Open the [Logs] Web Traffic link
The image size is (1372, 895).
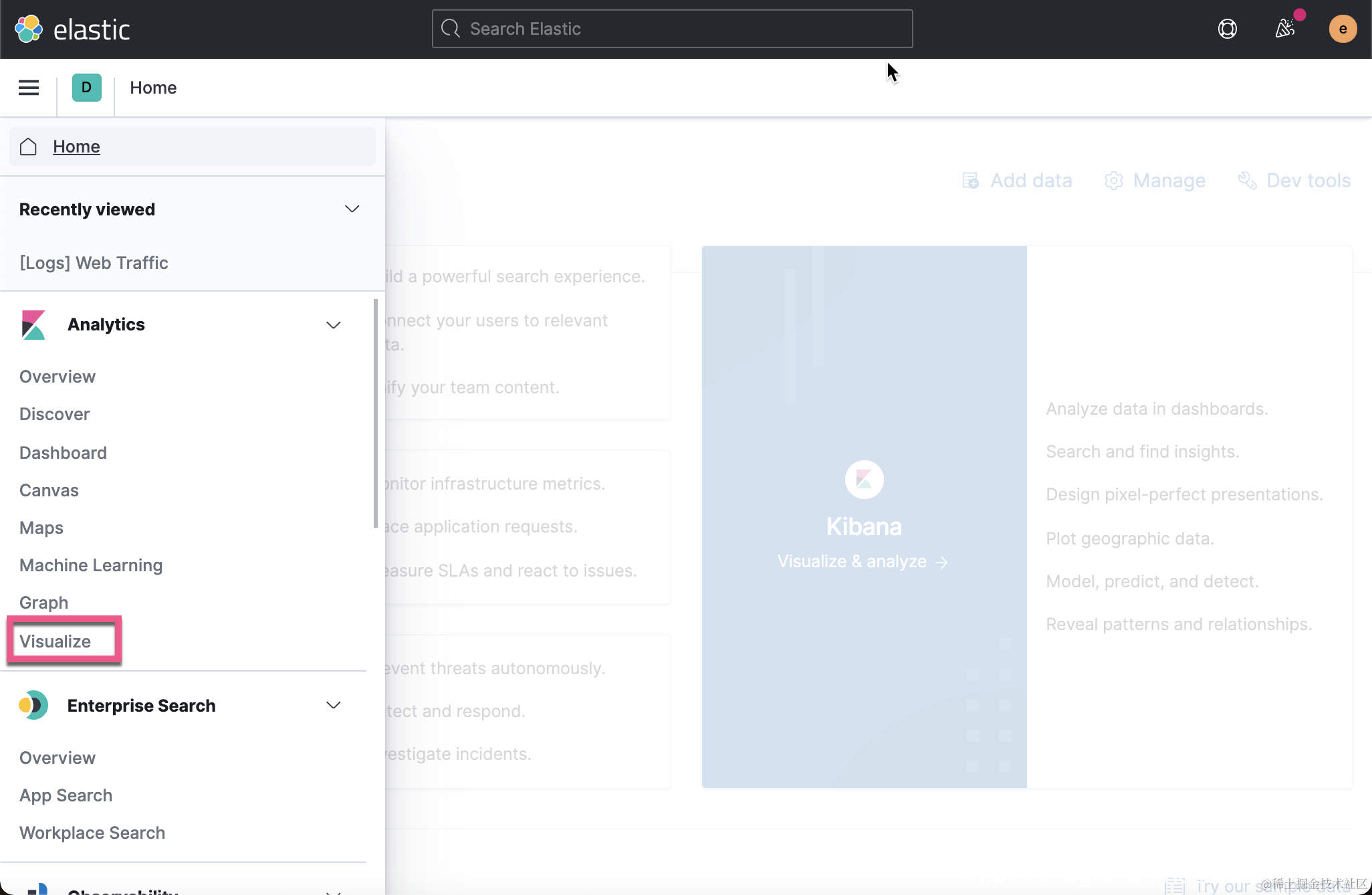[94, 263]
